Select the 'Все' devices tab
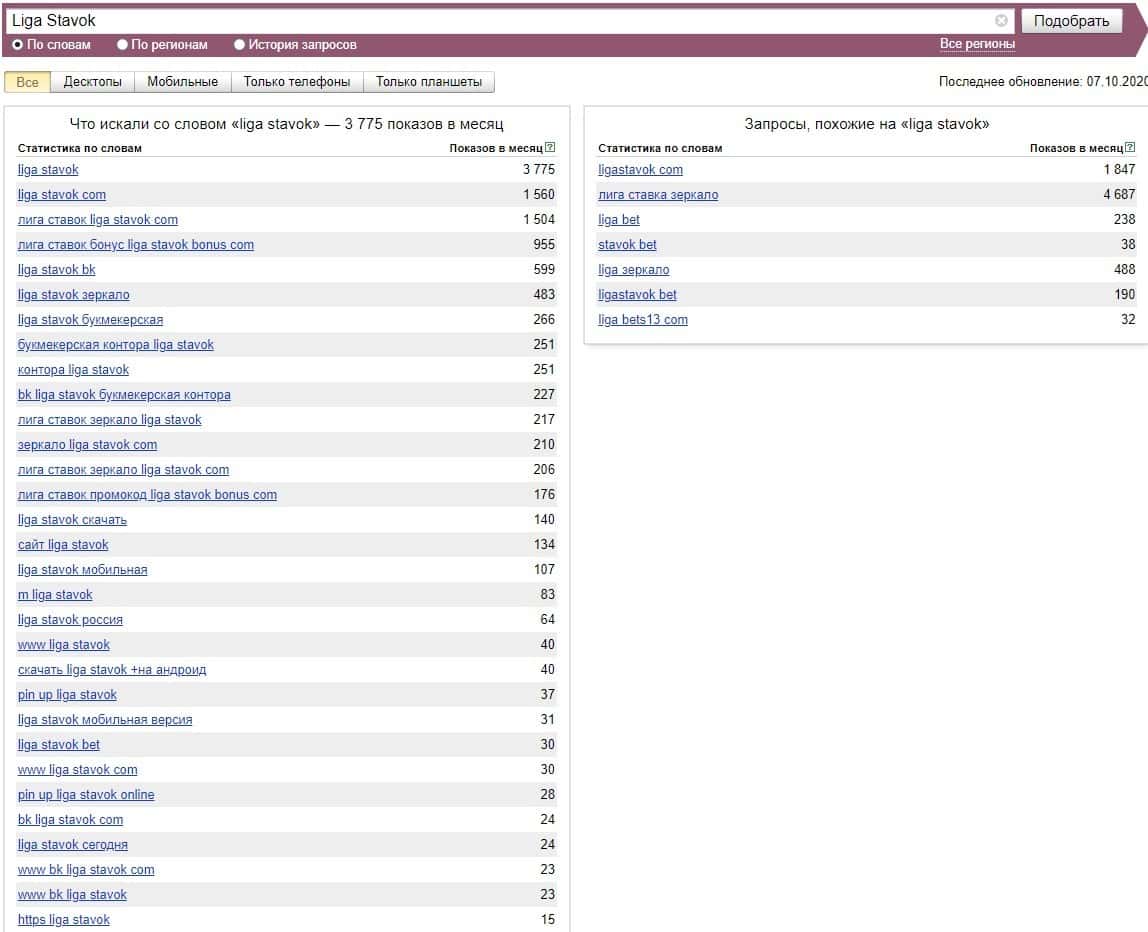This screenshot has height=932, width=1148. pyautogui.click(x=27, y=82)
